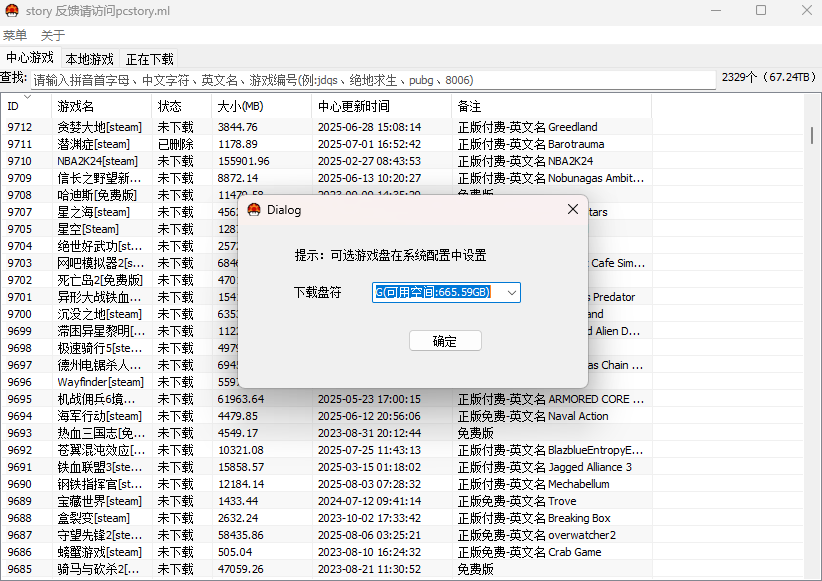Click update time 2025-02-27 08:43:53
The width and height of the screenshot is (822, 581).
tap(369, 161)
